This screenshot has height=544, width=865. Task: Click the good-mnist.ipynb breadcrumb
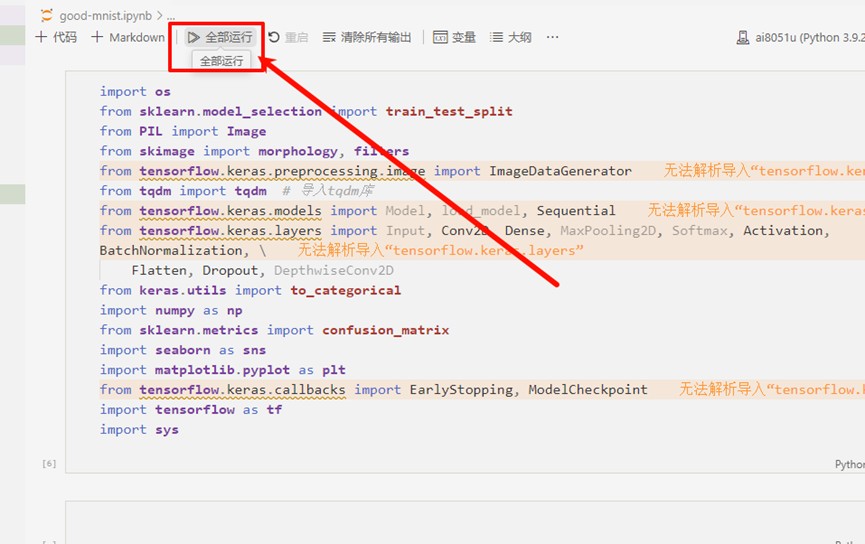pos(105,16)
